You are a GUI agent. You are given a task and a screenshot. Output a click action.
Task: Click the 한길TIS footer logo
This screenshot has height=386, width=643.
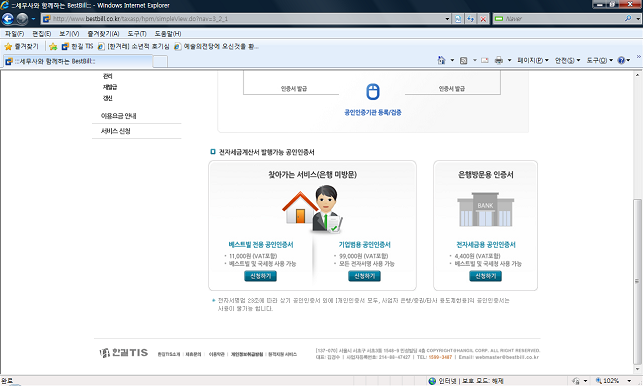(123, 353)
